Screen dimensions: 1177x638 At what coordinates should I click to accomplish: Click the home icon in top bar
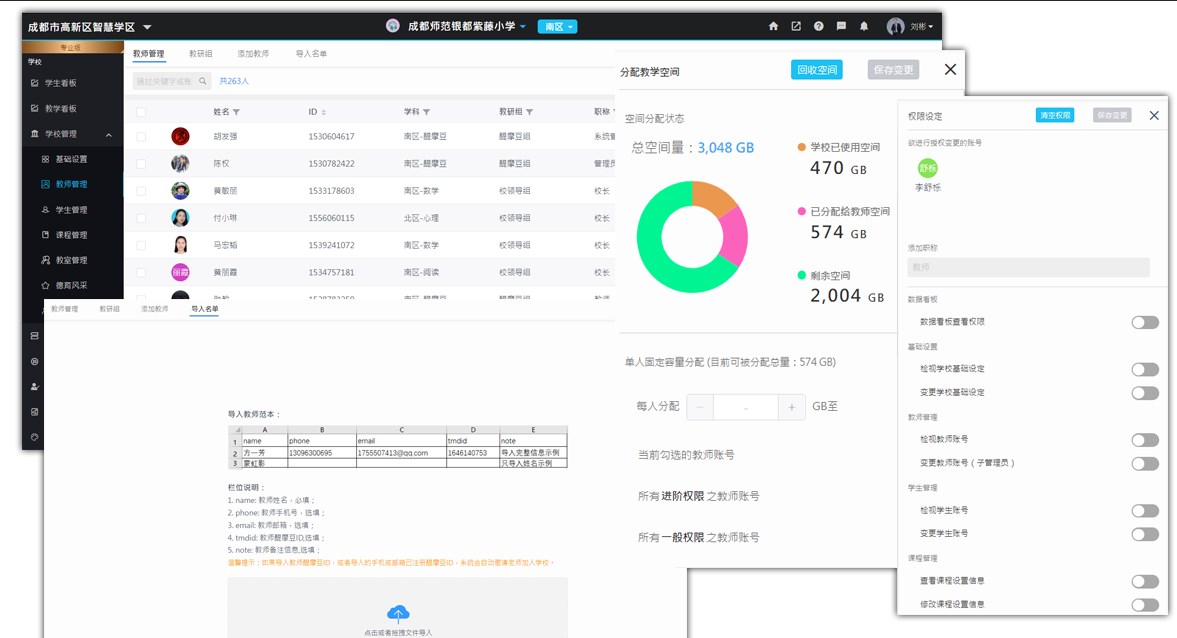773,27
